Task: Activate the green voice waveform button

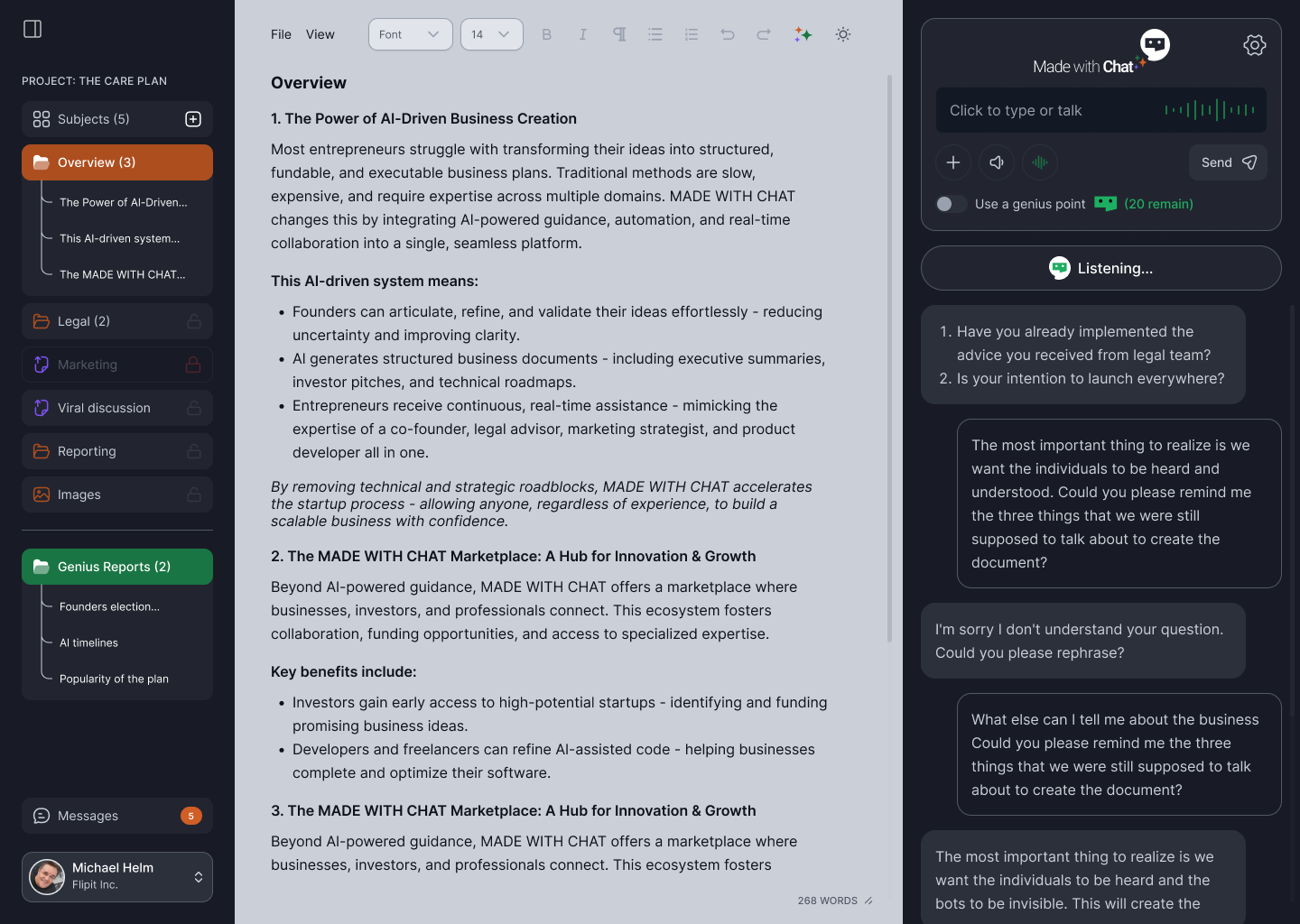Action: click(x=1040, y=162)
